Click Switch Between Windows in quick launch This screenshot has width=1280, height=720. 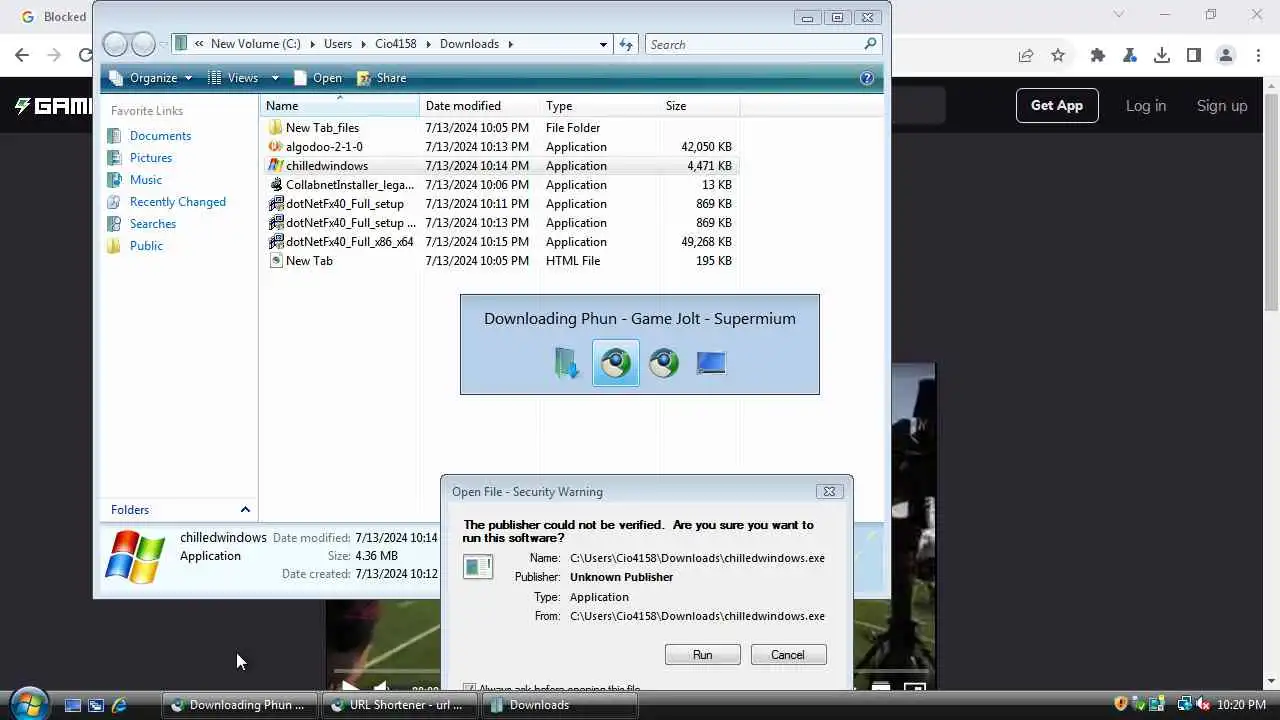click(96, 705)
